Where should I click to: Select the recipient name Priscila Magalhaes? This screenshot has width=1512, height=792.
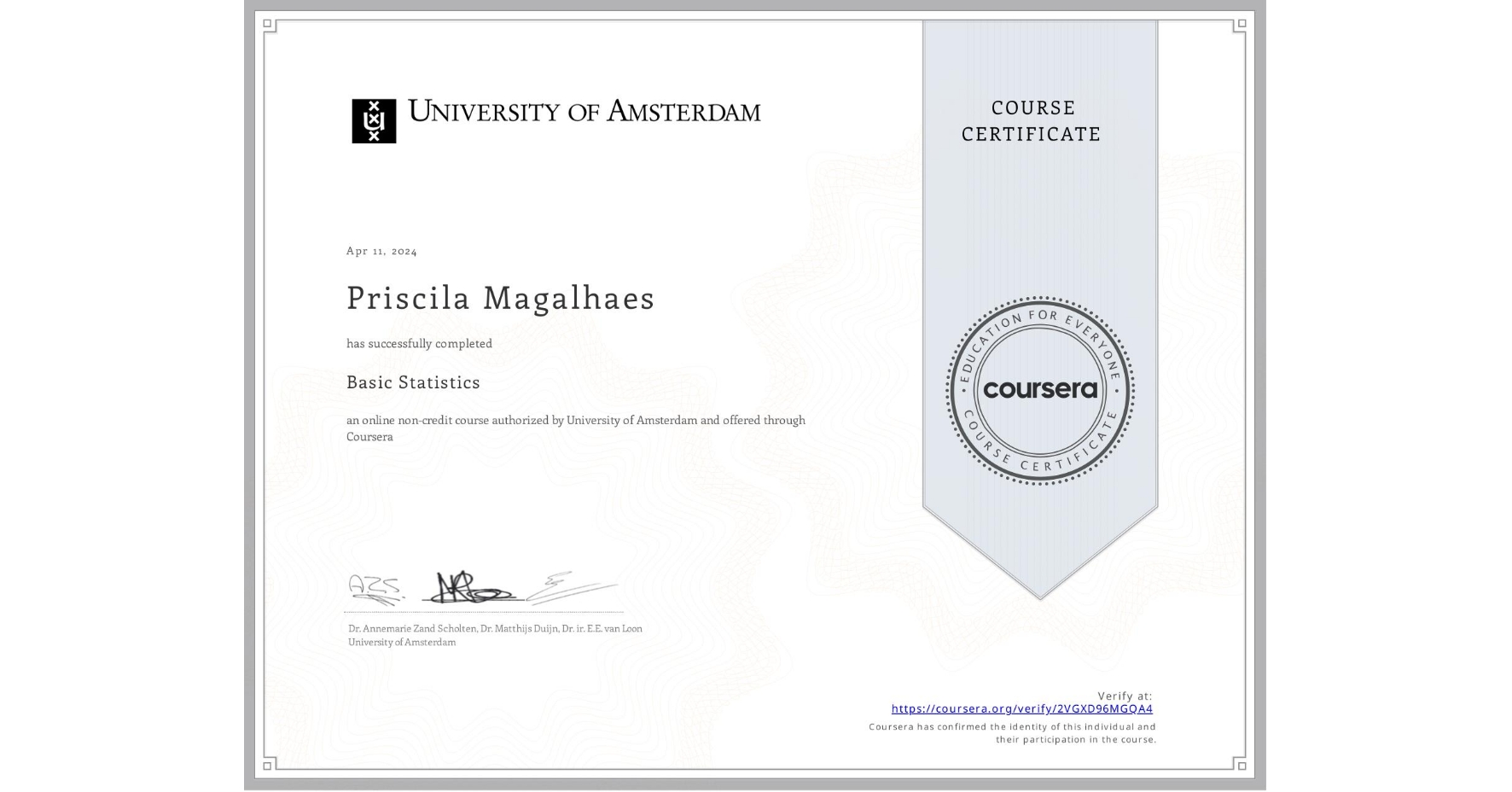coord(499,299)
